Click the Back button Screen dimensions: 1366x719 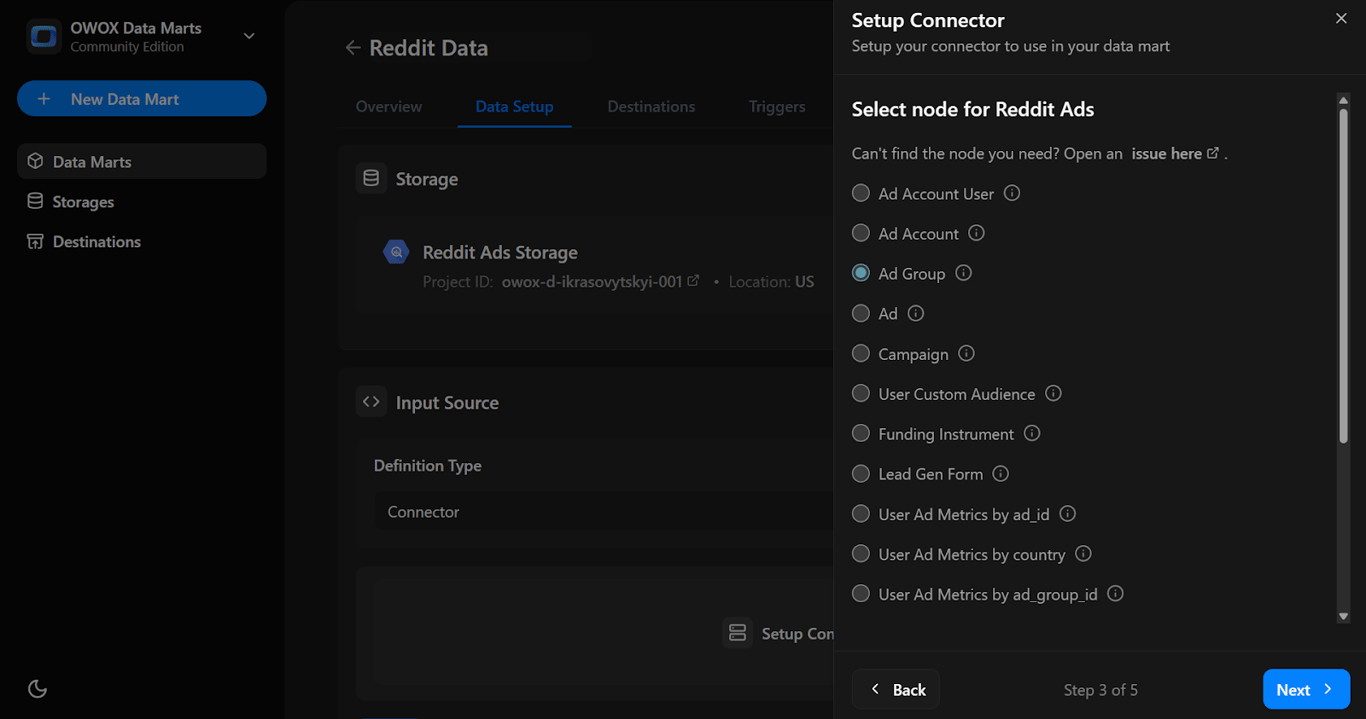coord(896,689)
